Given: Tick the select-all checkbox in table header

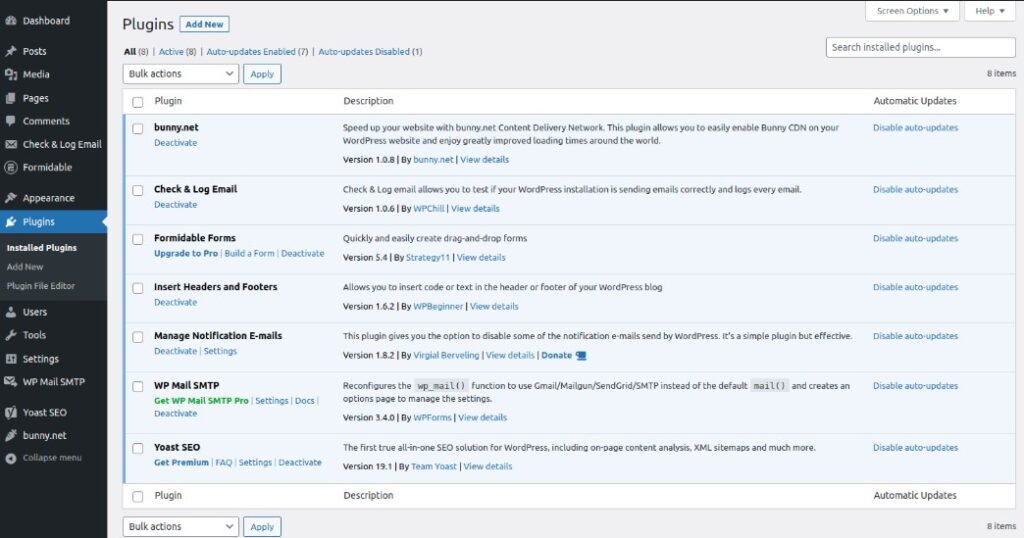Looking at the screenshot, I should click(x=138, y=102).
